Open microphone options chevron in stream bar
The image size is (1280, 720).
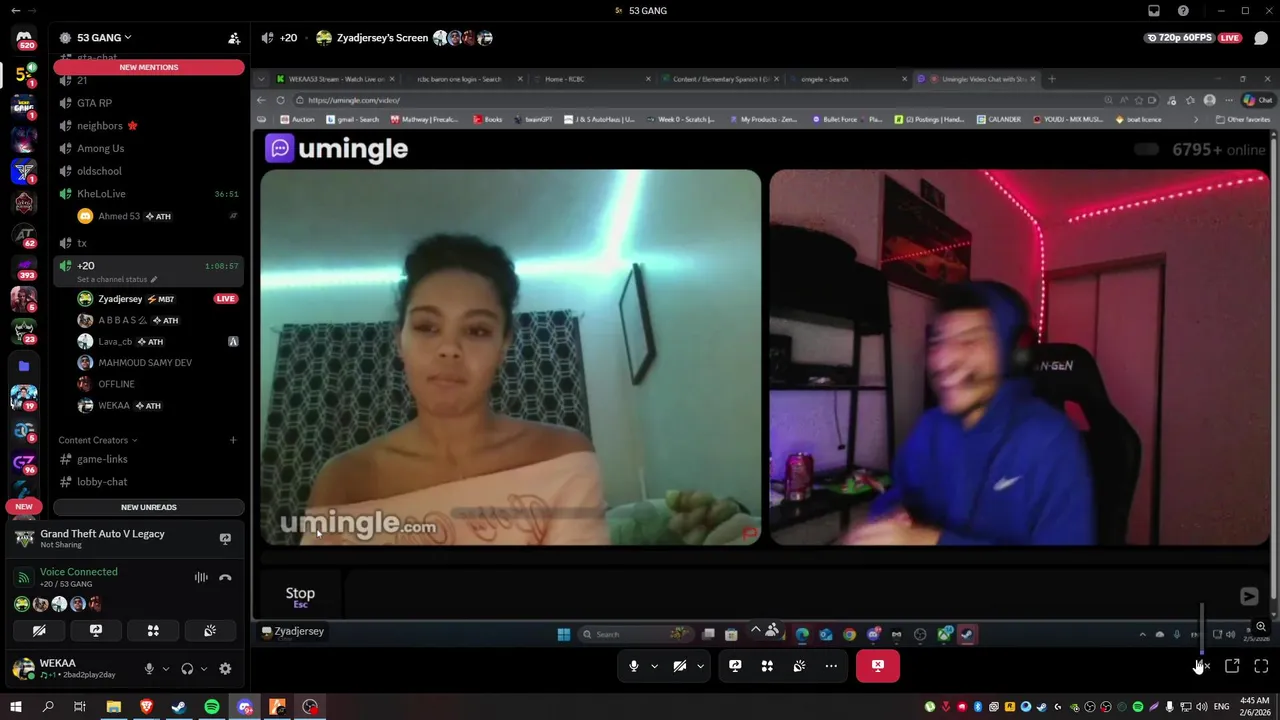pos(655,666)
